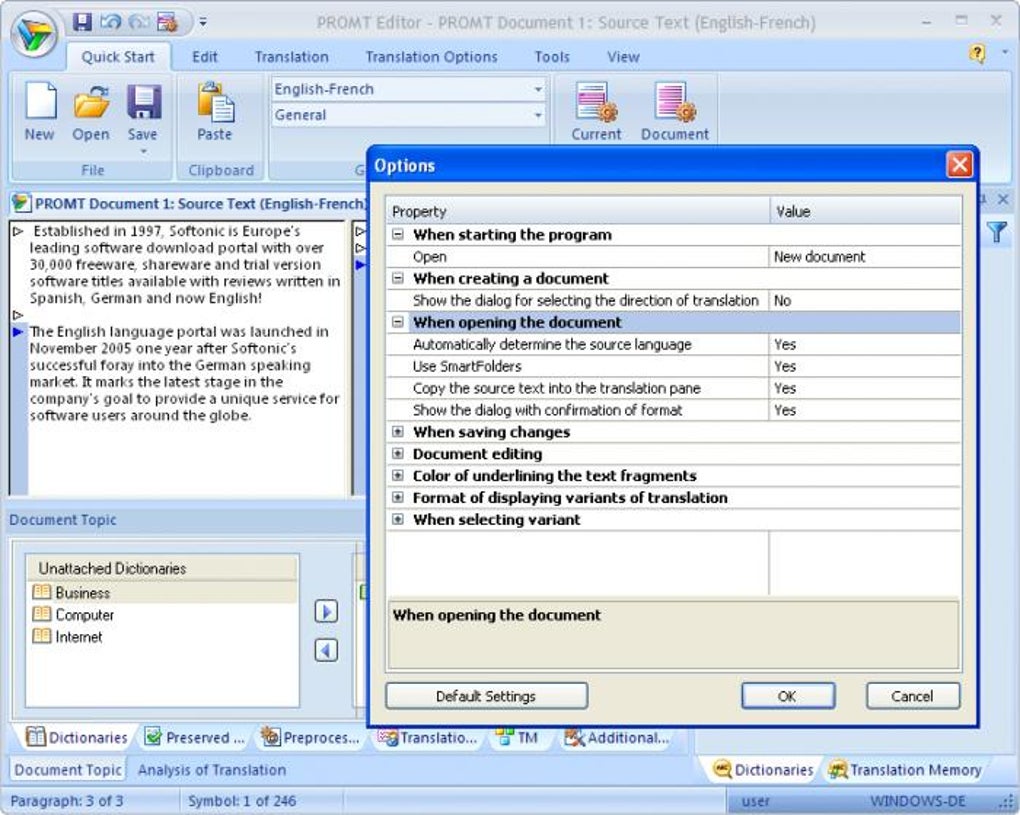Open the Tools ribbon tab
Image resolution: width=1020 pixels, height=815 pixels.
552,57
